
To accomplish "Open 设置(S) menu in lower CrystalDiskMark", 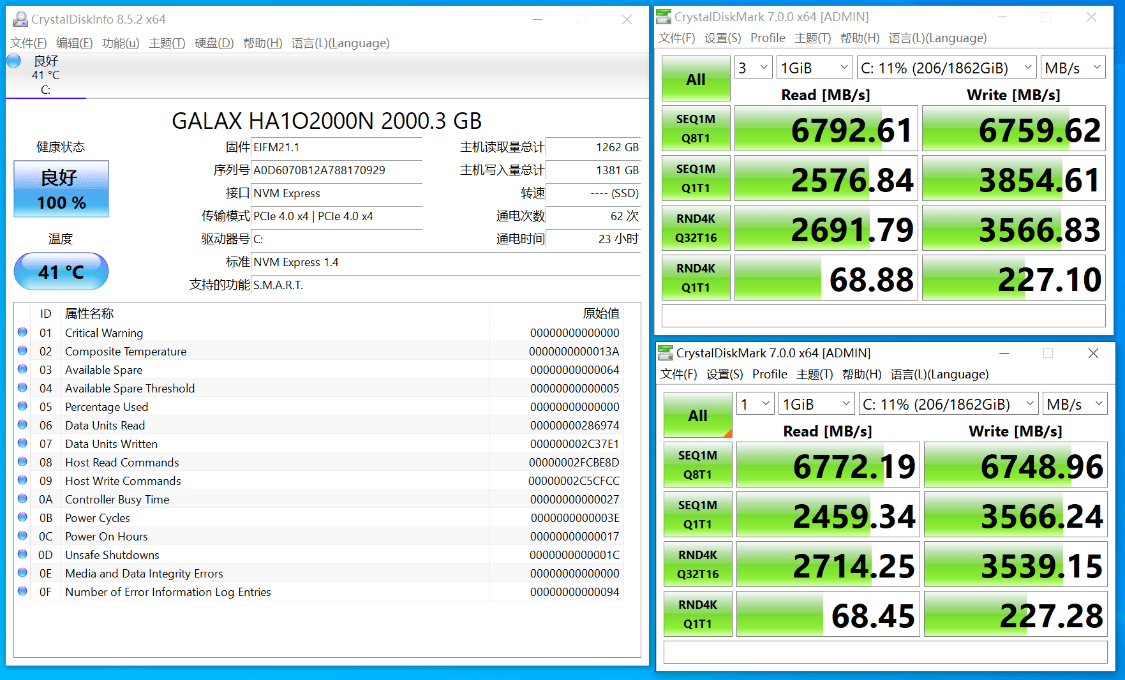I will click(725, 374).
